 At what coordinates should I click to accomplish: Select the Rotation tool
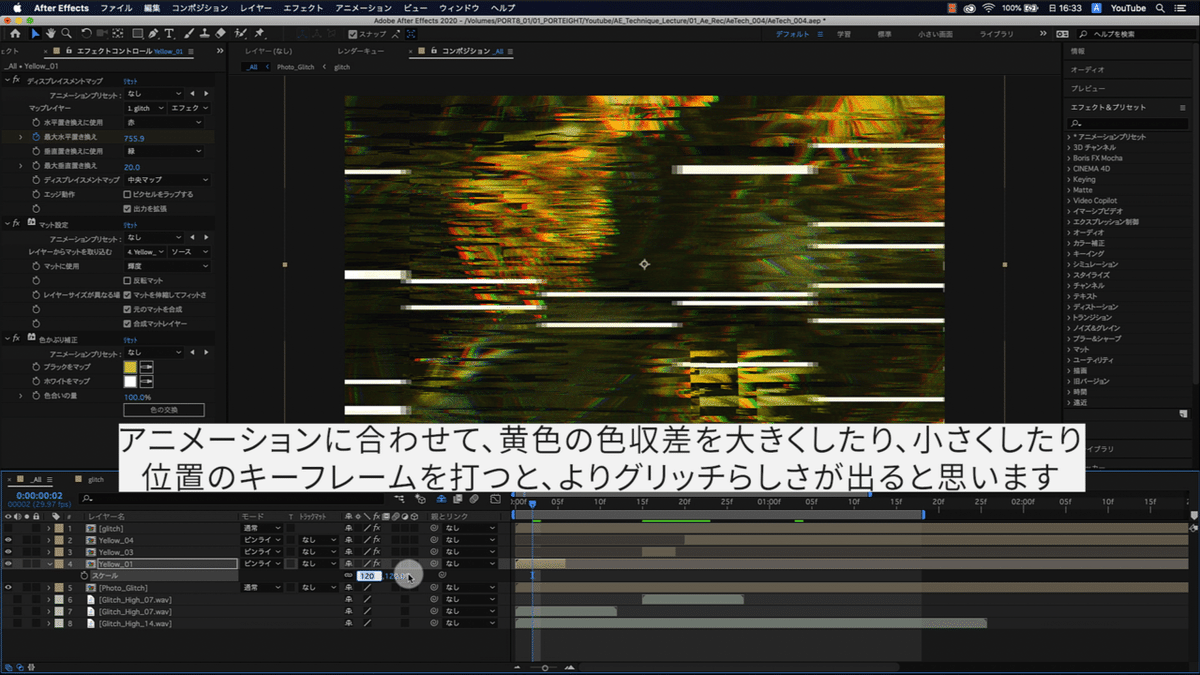87,33
